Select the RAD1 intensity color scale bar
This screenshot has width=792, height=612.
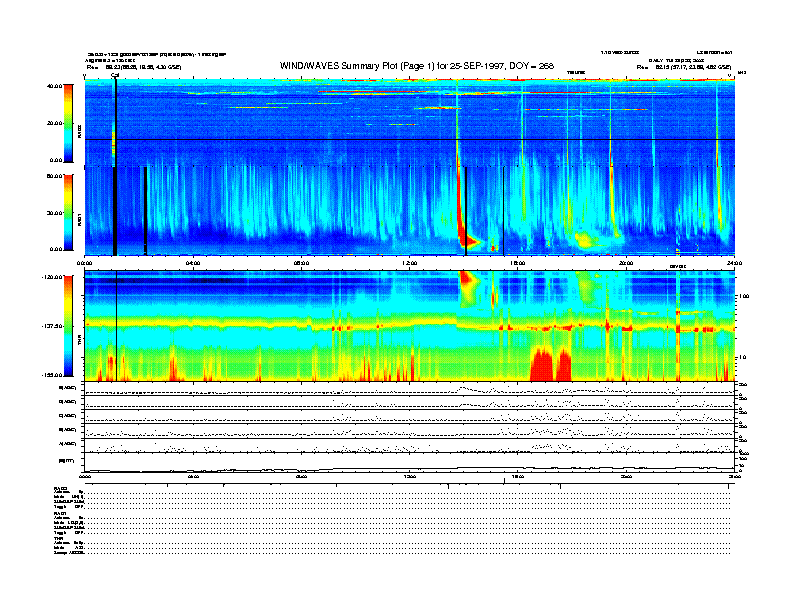[x=68, y=213]
